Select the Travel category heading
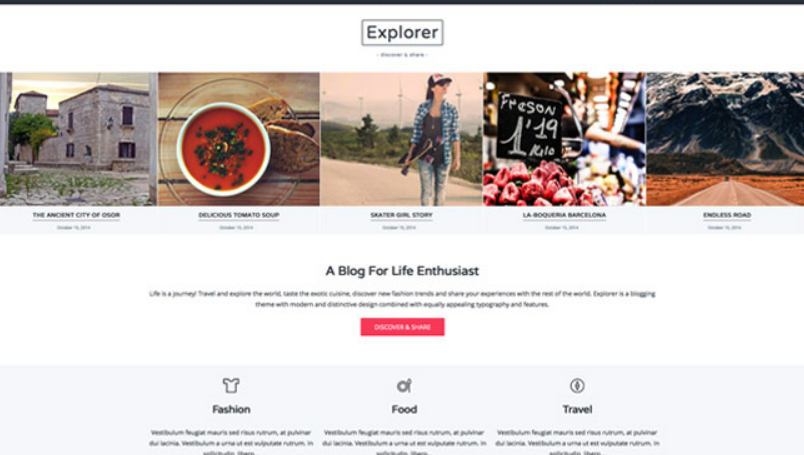The image size is (804, 455). tap(577, 409)
